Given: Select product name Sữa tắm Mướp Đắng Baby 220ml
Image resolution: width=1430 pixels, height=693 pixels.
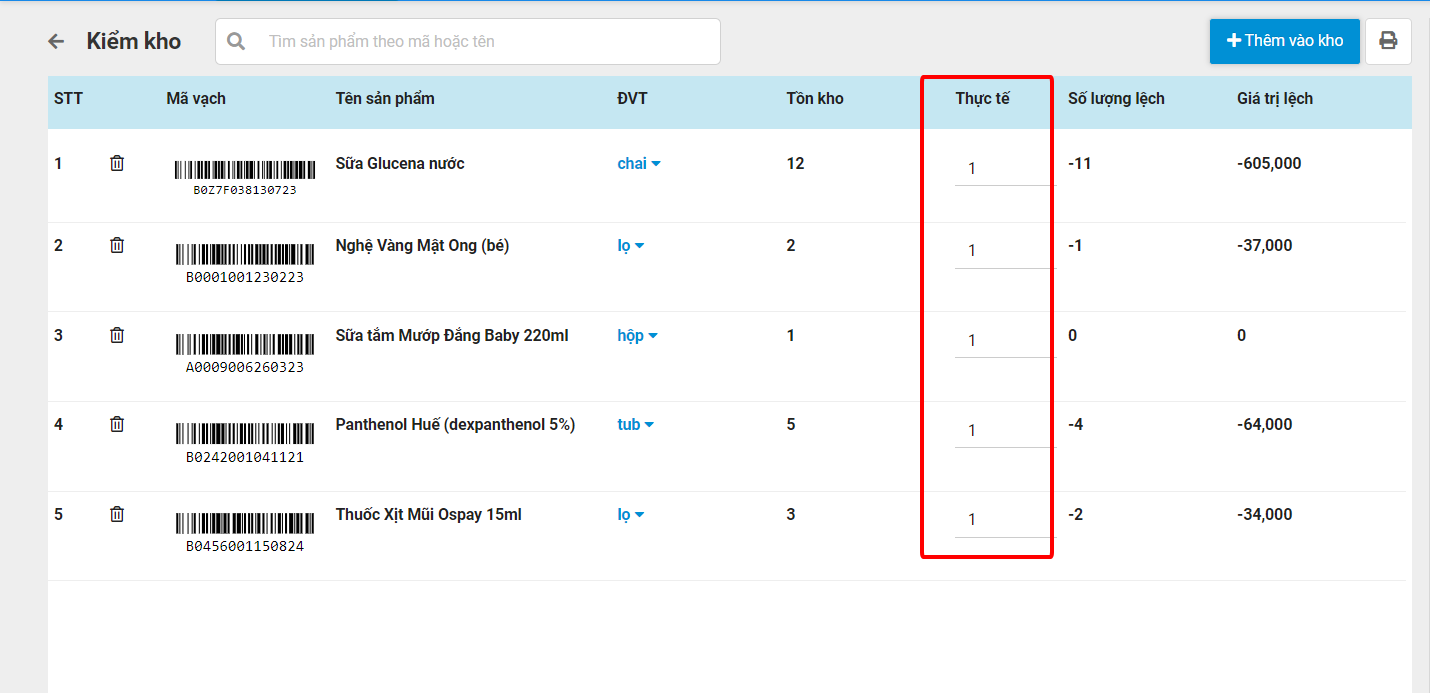Looking at the screenshot, I should pyautogui.click(x=452, y=335).
